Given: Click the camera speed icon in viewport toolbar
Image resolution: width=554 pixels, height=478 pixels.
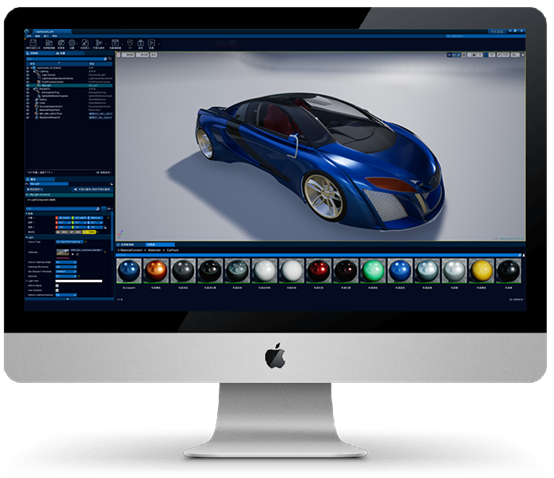Looking at the screenshot, I should click(x=515, y=55).
